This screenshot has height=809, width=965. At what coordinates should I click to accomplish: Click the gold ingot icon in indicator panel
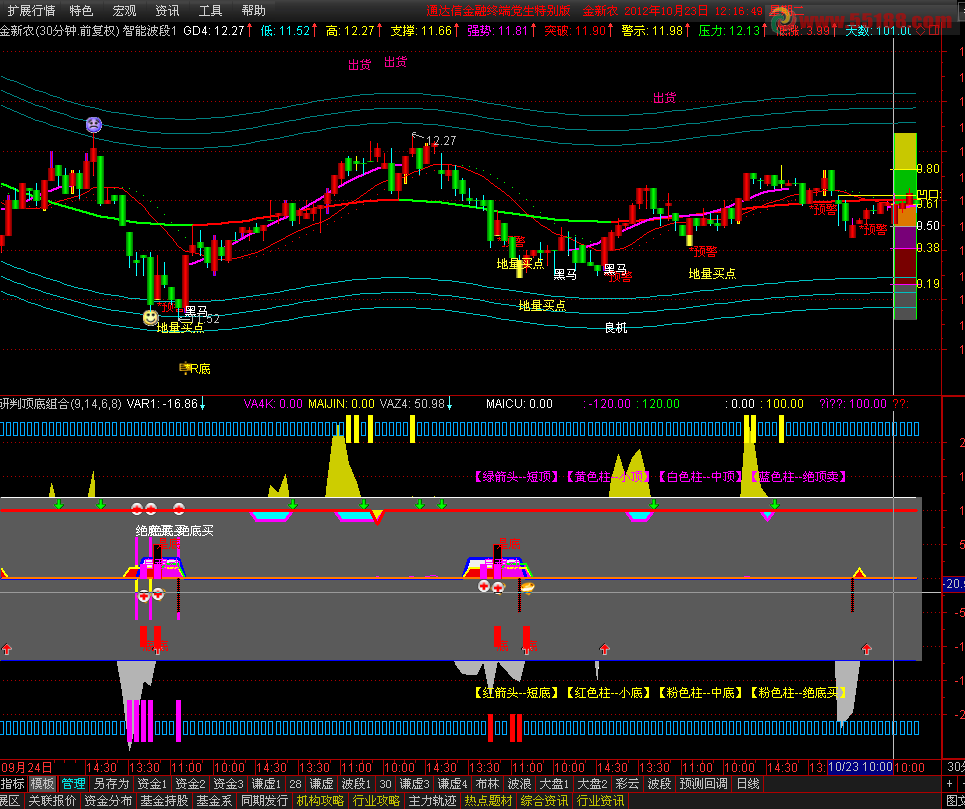527,588
